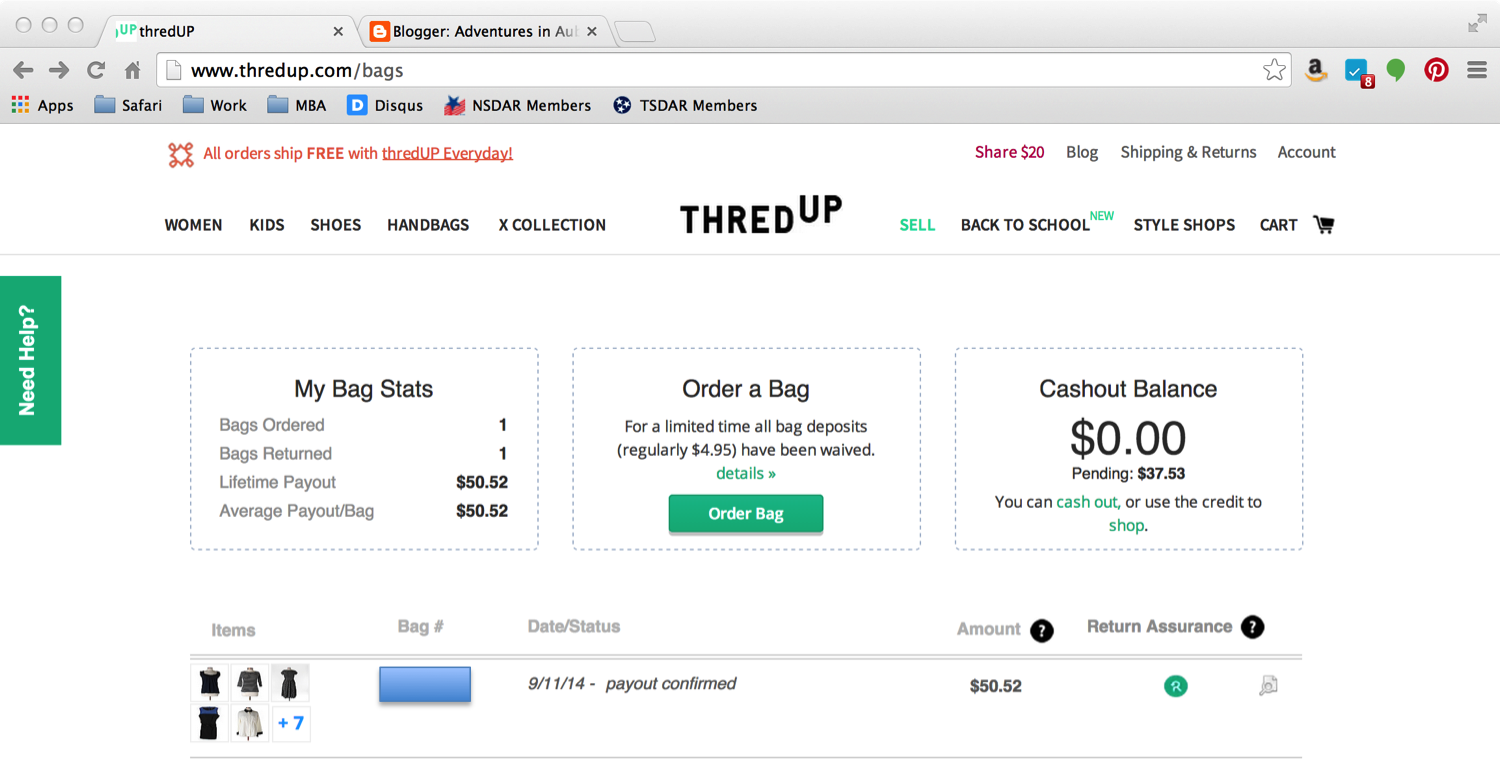The width and height of the screenshot is (1500, 778).
Task: Click the Pinterest extension icon
Action: pos(1436,70)
